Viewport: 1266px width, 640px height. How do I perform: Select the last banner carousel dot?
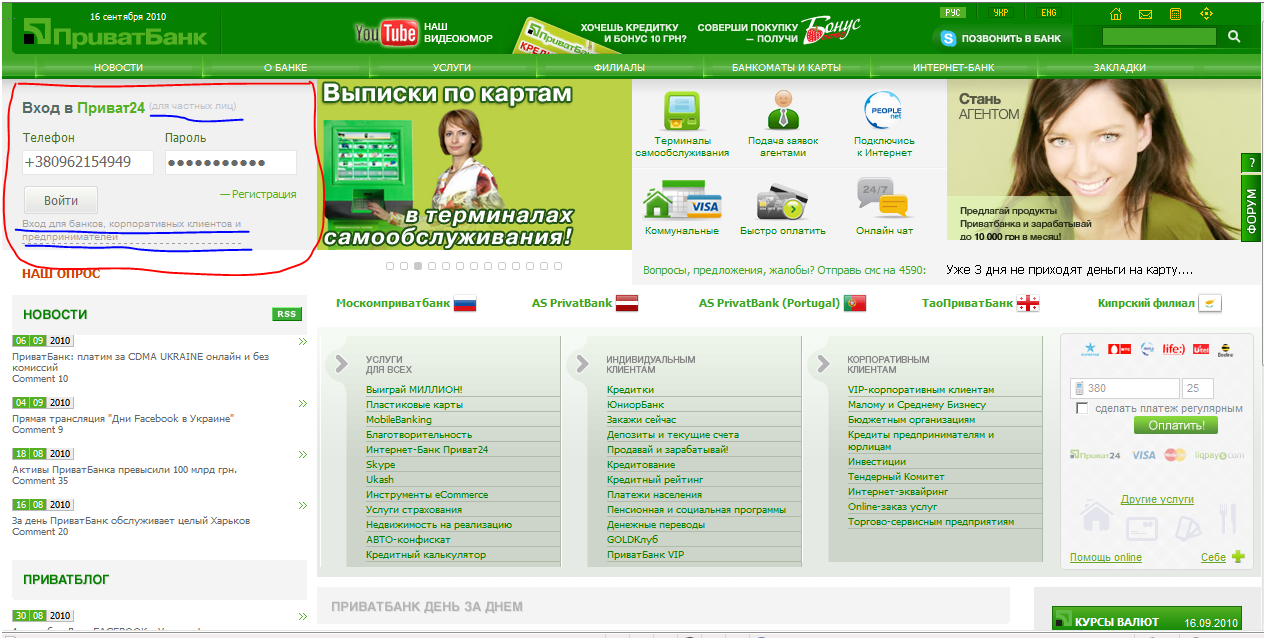pyautogui.click(x=558, y=266)
